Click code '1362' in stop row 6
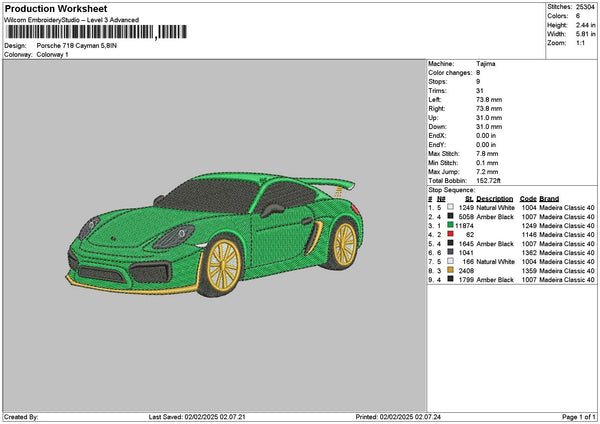Image resolution: width=600 pixels, height=424 pixels. pyautogui.click(x=529, y=253)
